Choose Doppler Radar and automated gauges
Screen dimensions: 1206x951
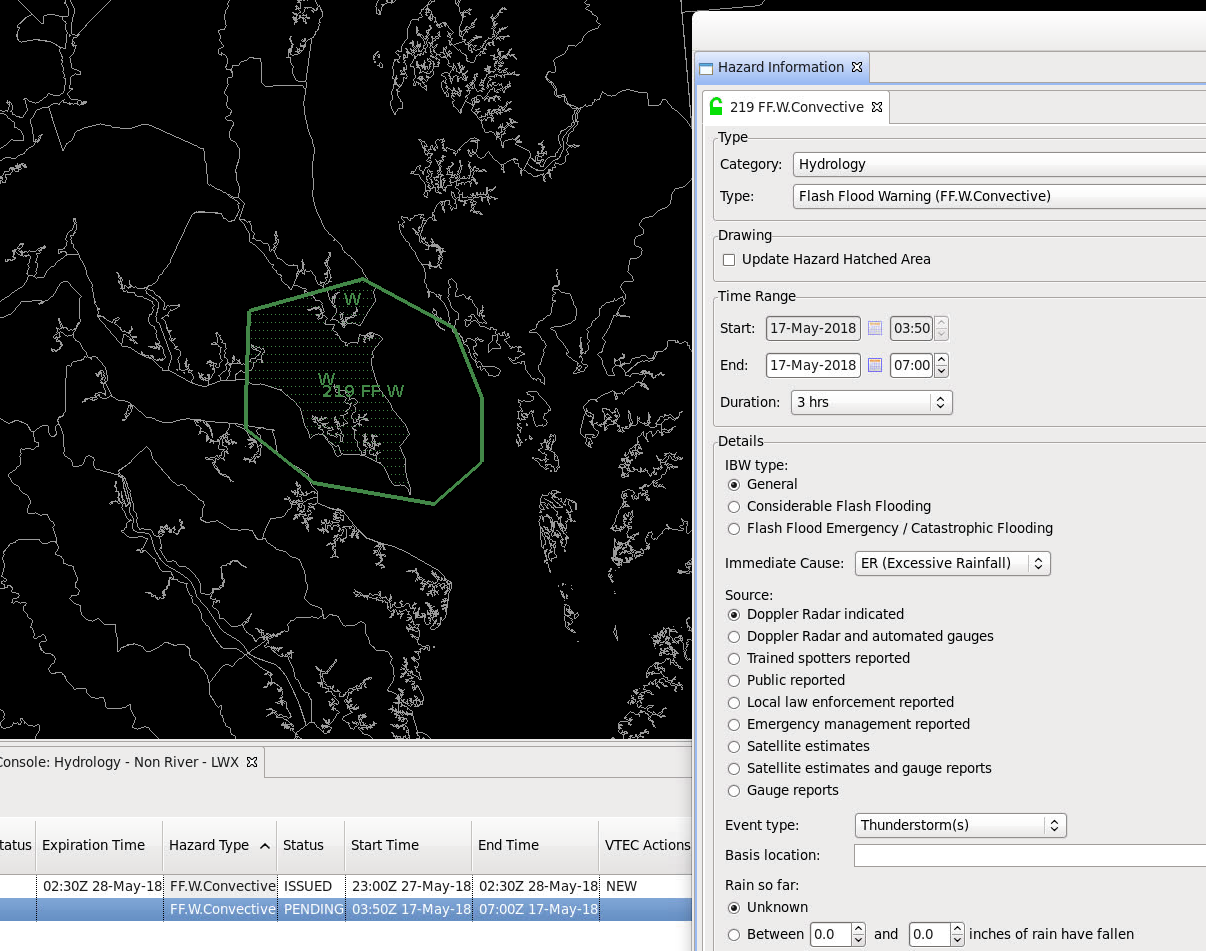734,637
